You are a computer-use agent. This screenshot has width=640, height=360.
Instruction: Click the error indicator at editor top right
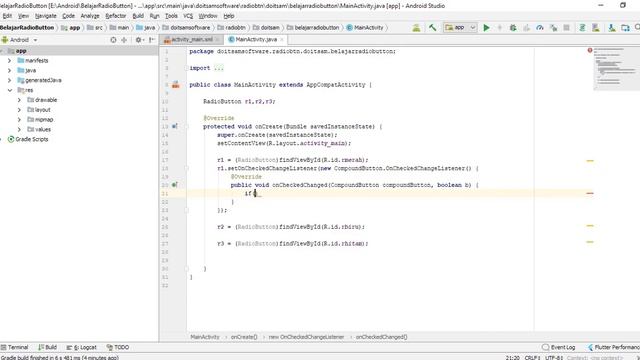[590, 50]
